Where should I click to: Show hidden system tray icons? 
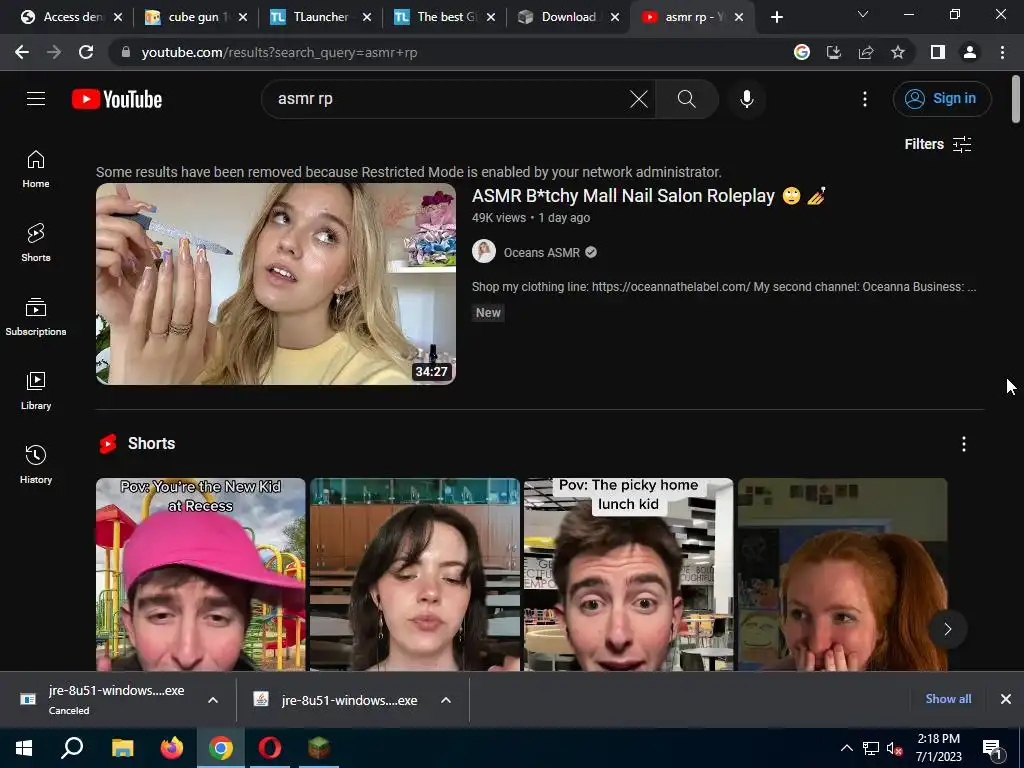point(846,748)
